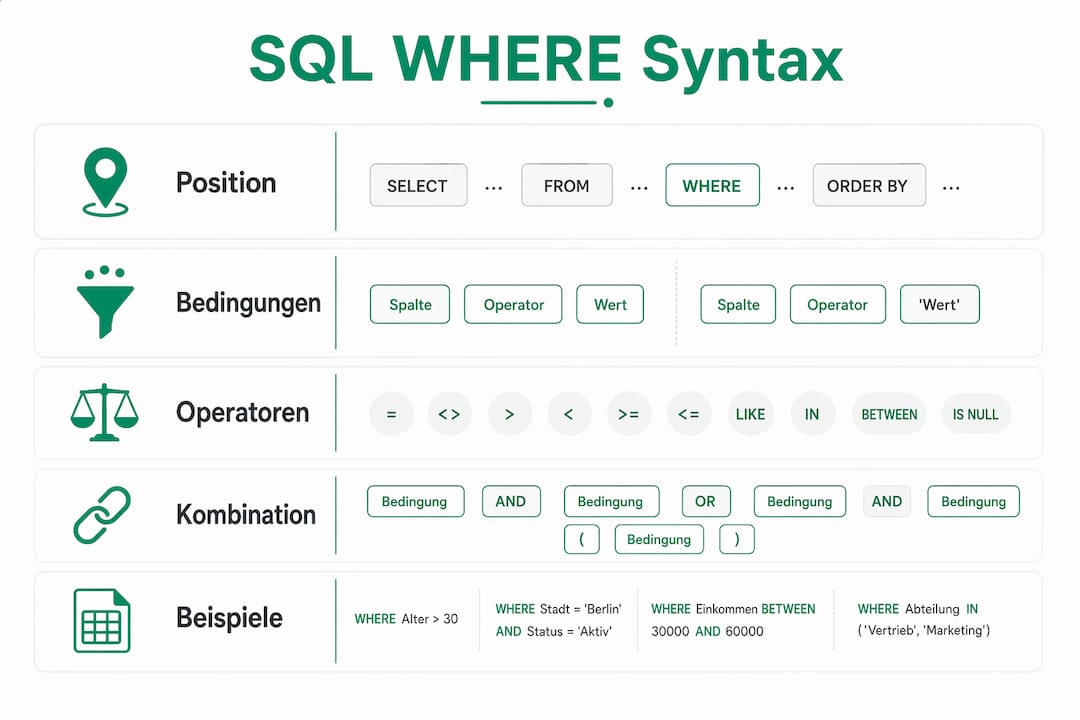Click the list ('Vertrieb', 'Marketing')

tap(924, 630)
